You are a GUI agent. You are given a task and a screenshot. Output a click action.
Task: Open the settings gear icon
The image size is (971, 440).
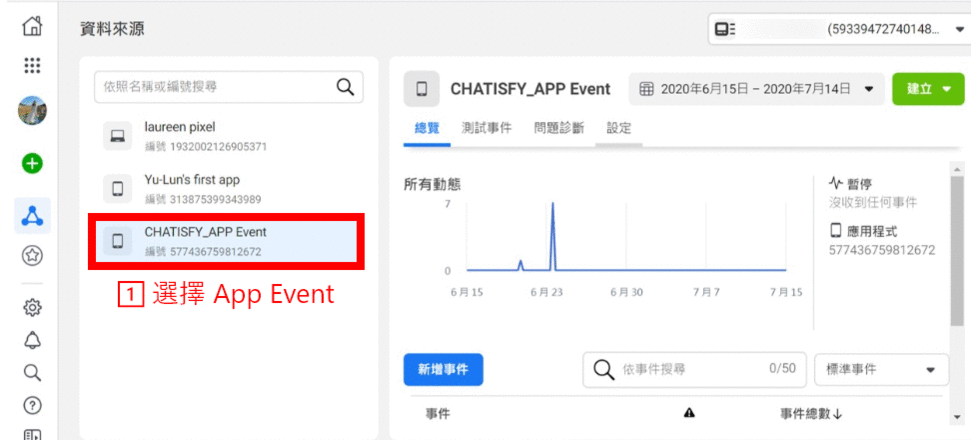click(x=32, y=307)
